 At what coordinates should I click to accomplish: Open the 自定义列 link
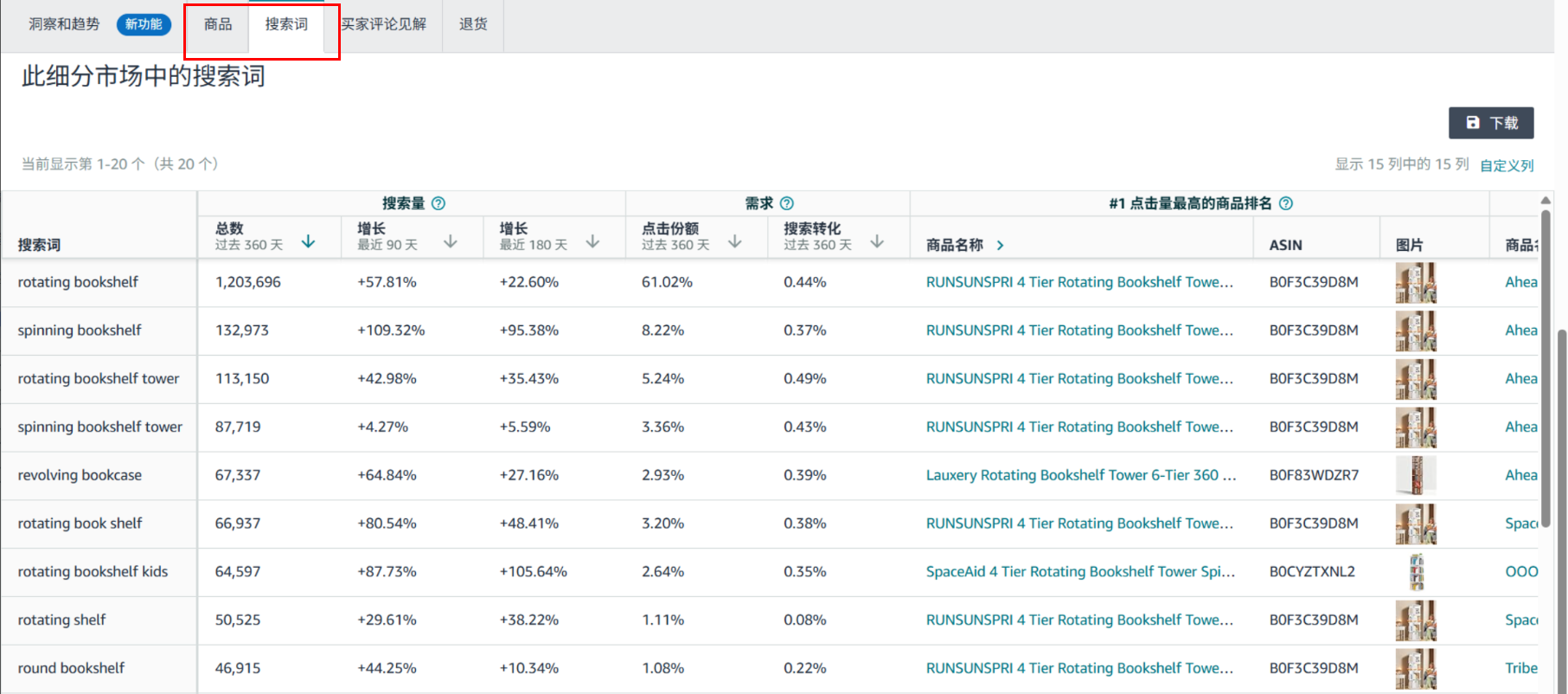[x=1507, y=165]
